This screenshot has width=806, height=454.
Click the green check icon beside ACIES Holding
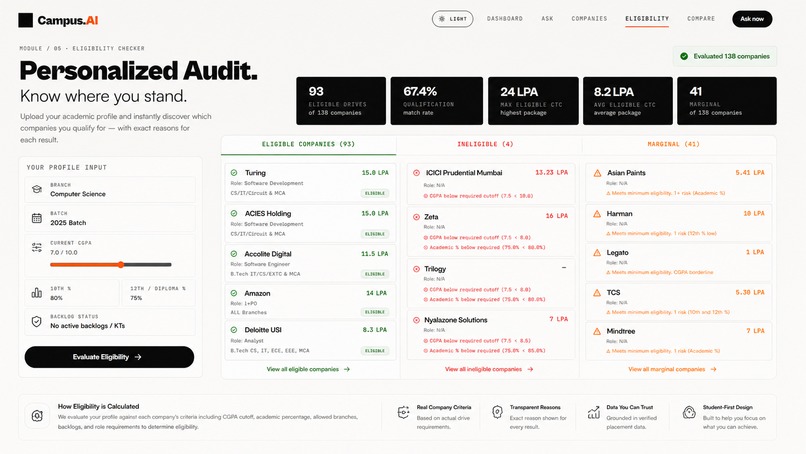click(234, 213)
